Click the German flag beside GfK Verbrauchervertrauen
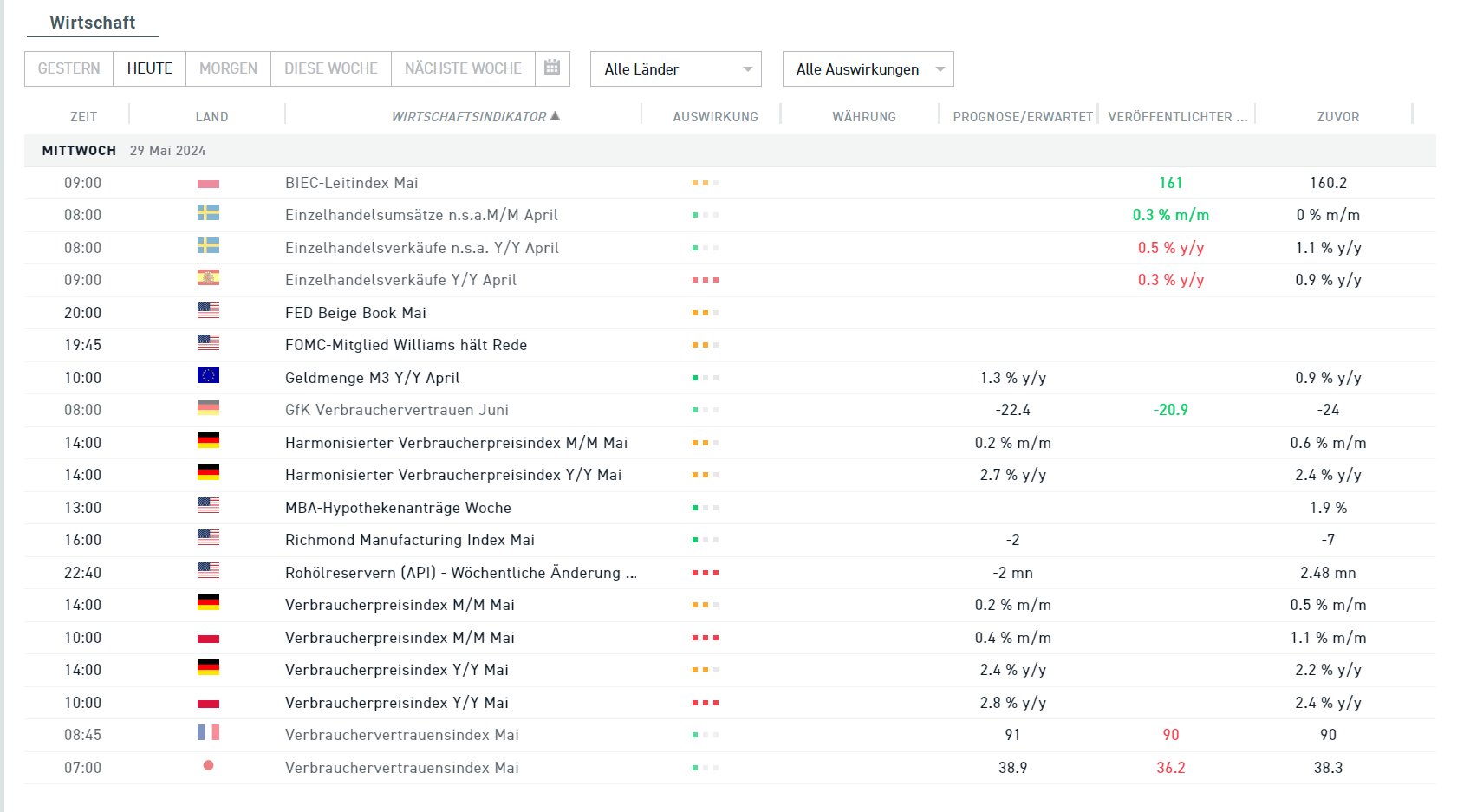Viewport: 1457px width, 812px height. coord(208,408)
